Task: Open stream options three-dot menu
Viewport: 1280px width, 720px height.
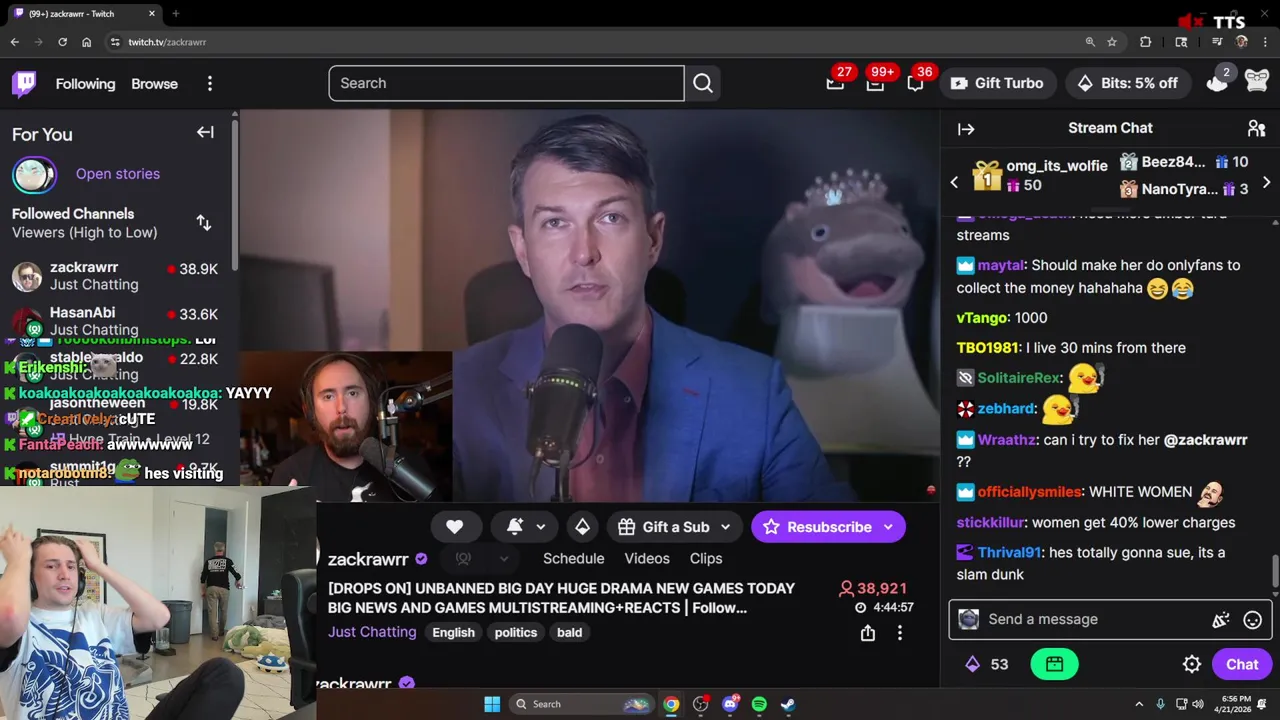Action: [x=900, y=633]
